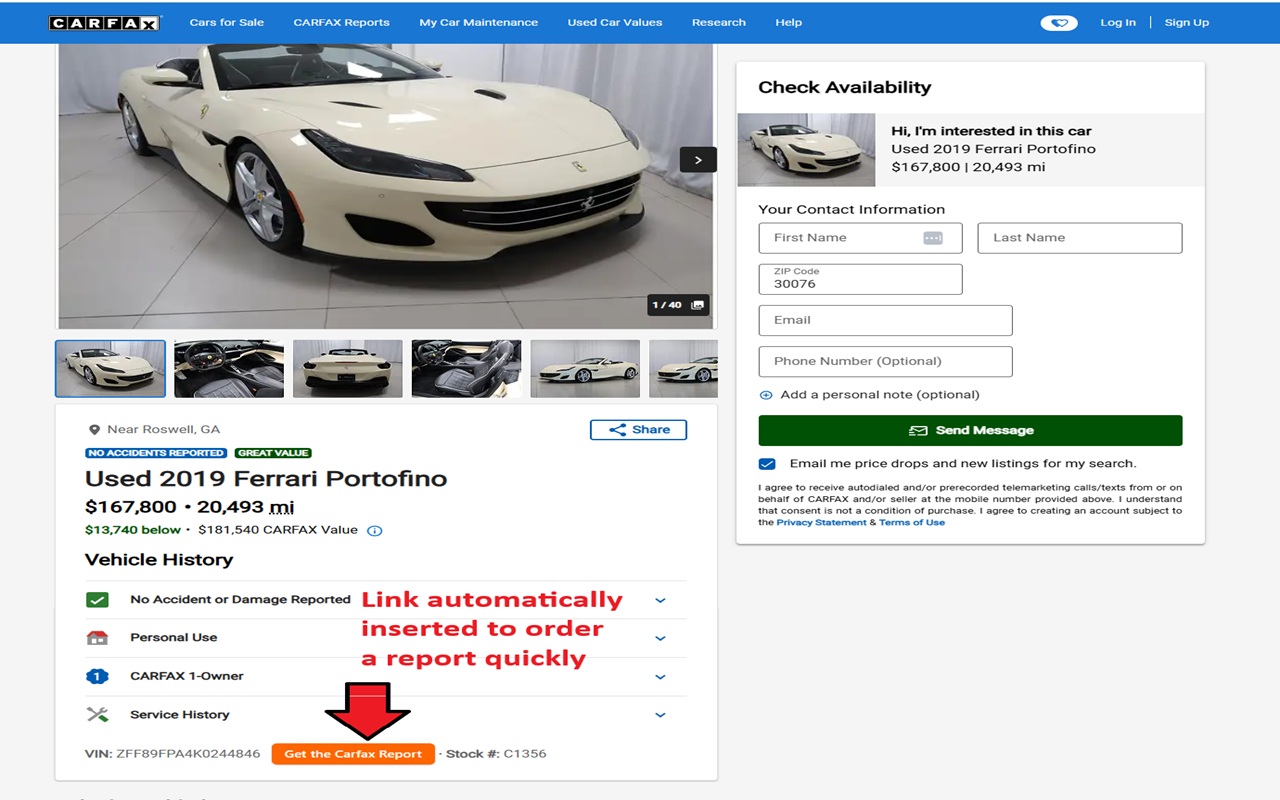
Task: Click the NO ACCIDENTS REPORTED badge
Action: 156,453
